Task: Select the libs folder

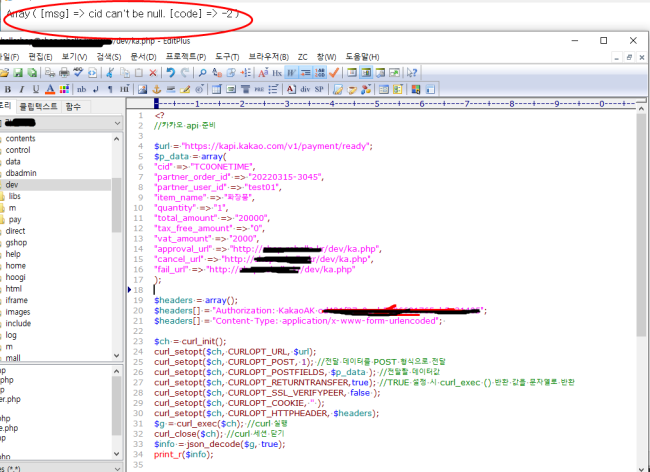Action: [x=15, y=196]
